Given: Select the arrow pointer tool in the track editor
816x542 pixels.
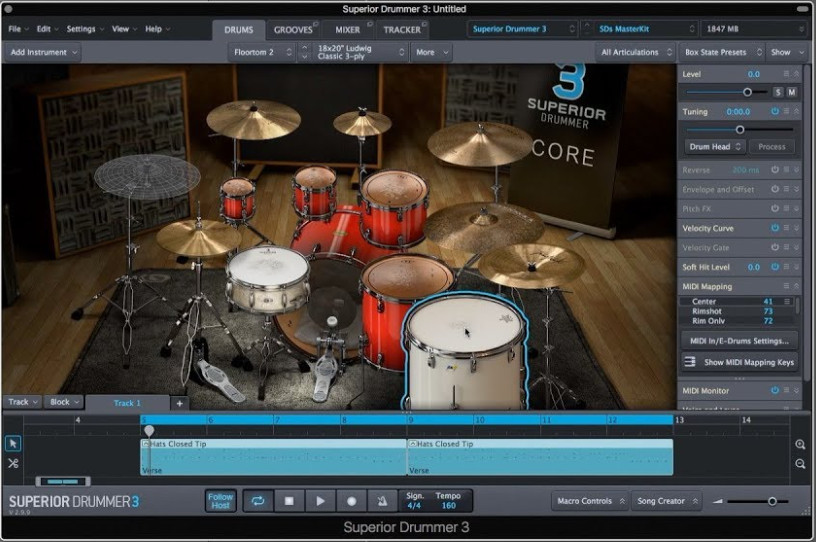Looking at the screenshot, I should (13, 444).
